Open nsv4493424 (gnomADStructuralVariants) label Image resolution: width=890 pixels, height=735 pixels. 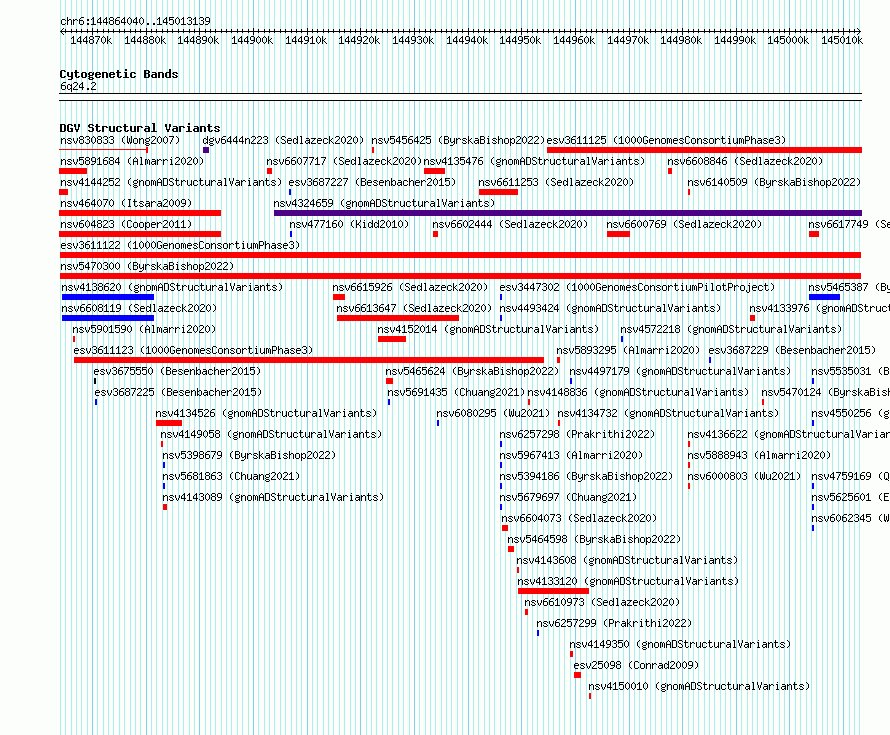click(x=610, y=308)
